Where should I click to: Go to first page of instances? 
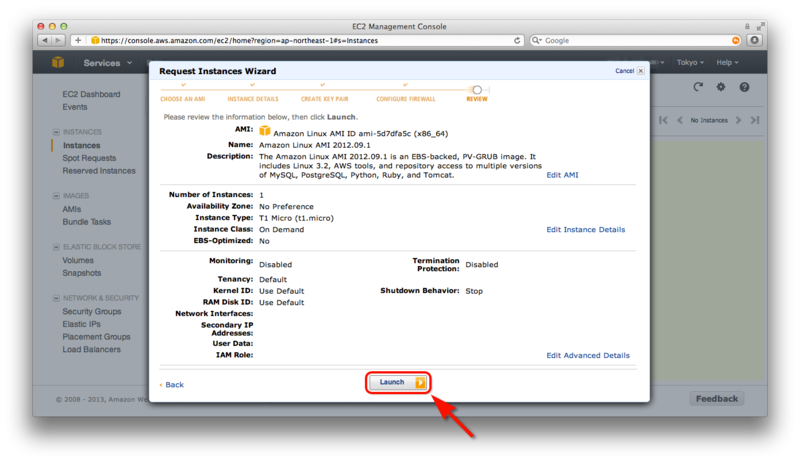click(663, 120)
